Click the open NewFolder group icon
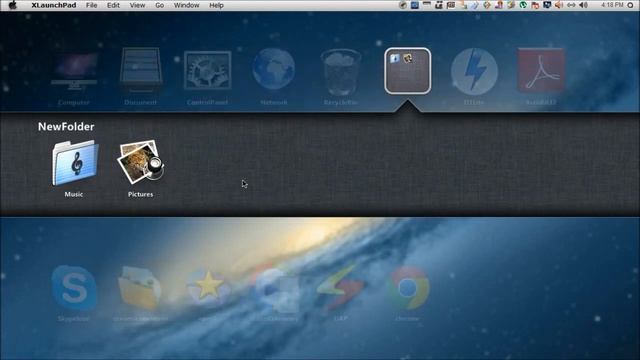The image size is (640, 360). pos(407,71)
